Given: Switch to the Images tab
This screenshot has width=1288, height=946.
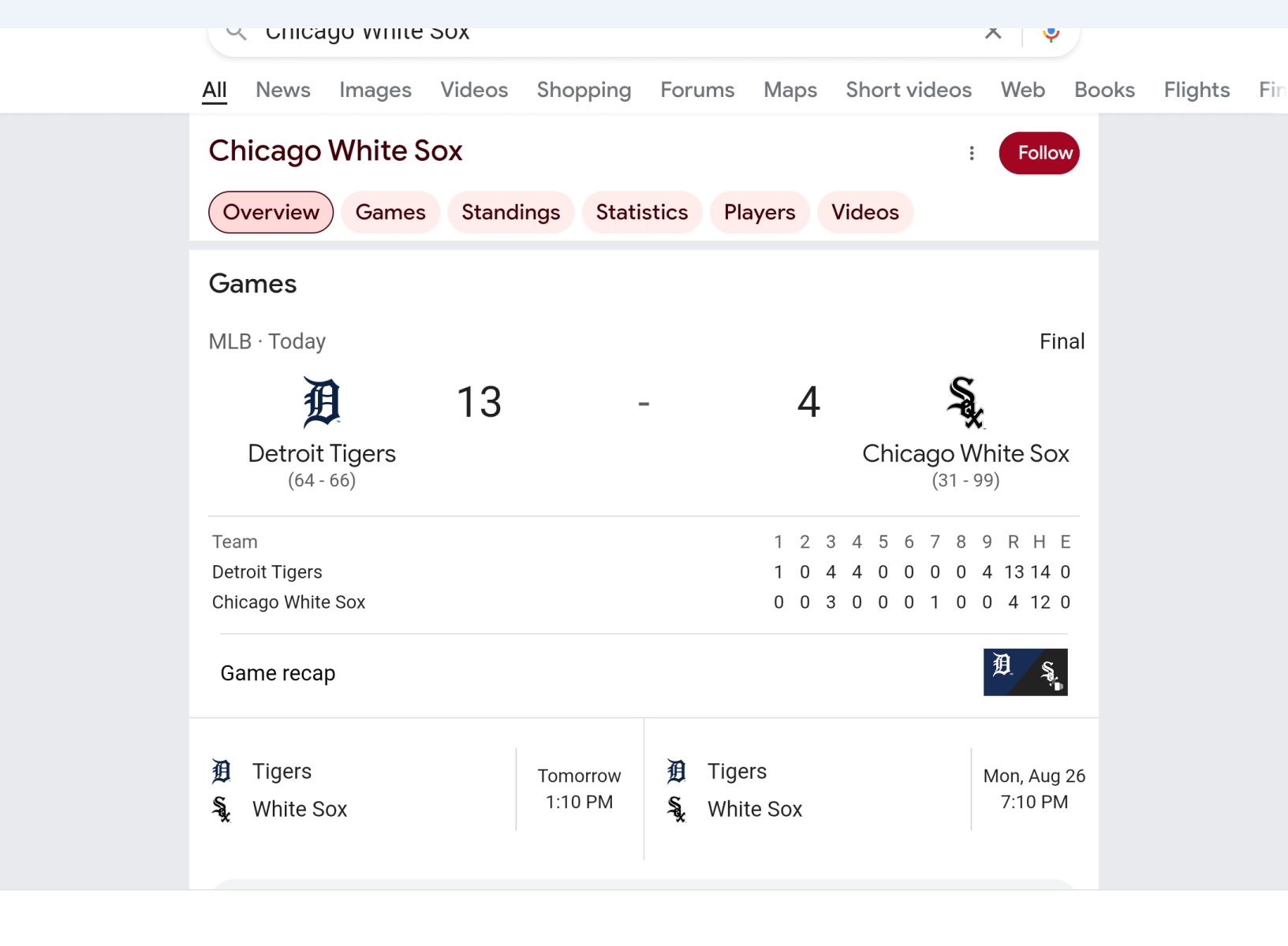Looking at the screenshot, I should [x=375, y=90].
